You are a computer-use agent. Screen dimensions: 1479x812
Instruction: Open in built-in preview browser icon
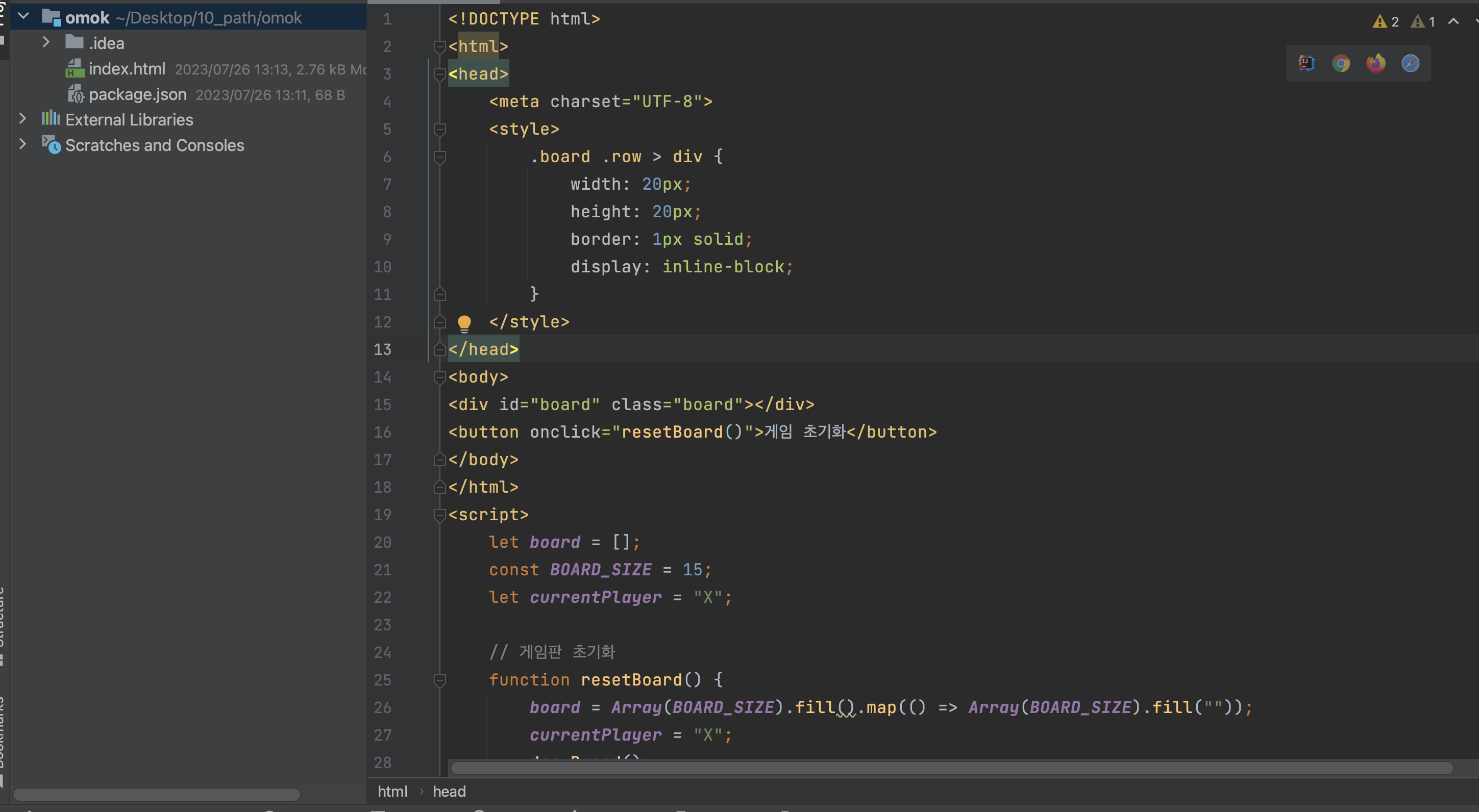[1306, 63]
